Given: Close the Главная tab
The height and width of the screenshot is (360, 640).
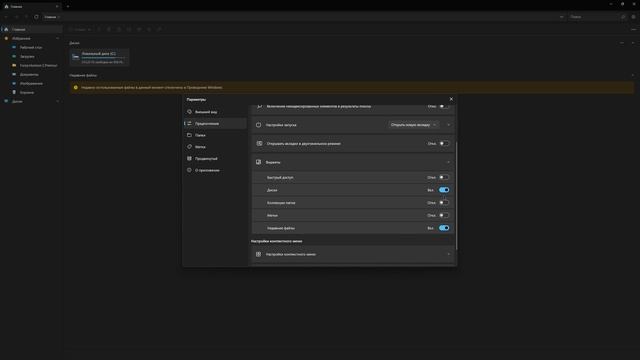Looking at the screenshot, I should coord(57,6).
